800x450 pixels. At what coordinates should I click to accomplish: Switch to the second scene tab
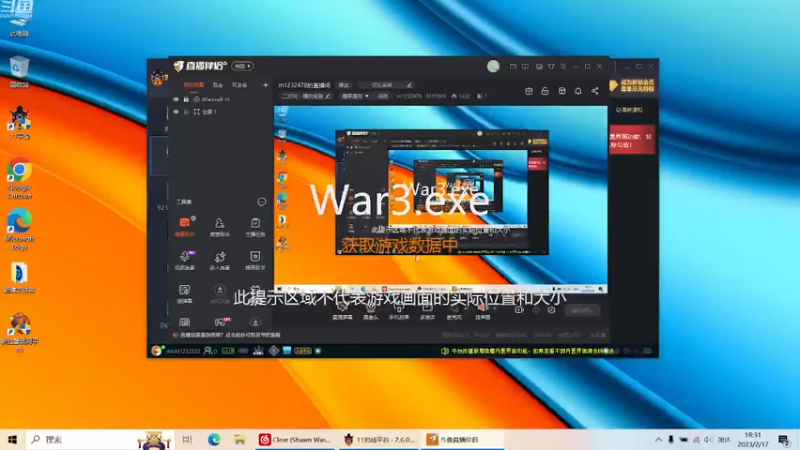coord(218,85)
